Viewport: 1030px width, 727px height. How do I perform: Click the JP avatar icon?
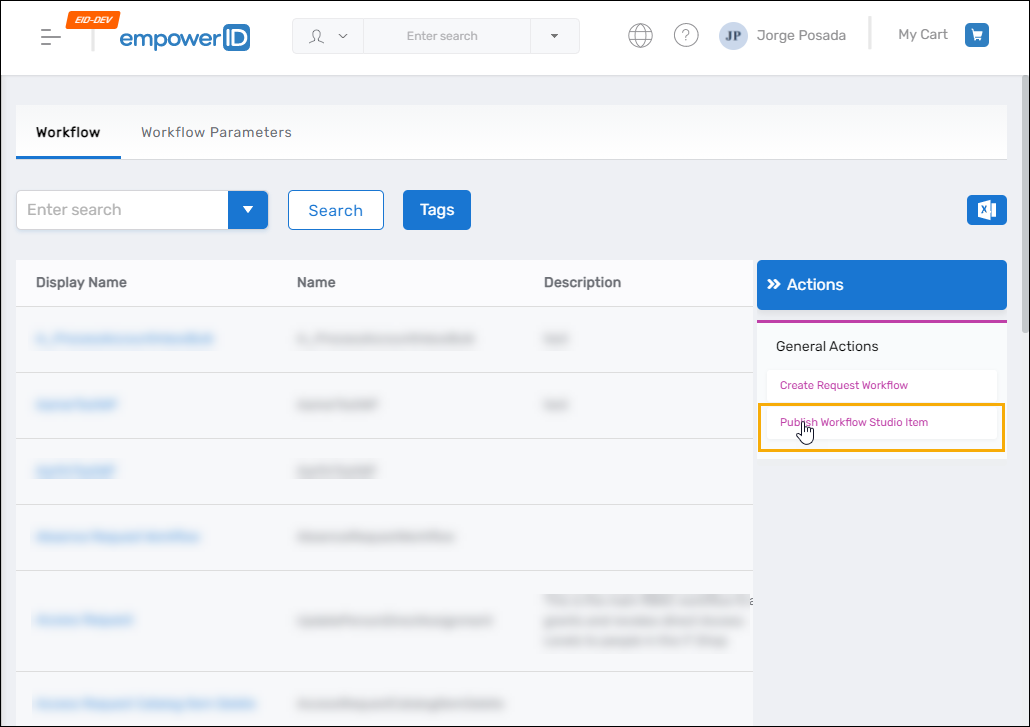coord(733,35)
